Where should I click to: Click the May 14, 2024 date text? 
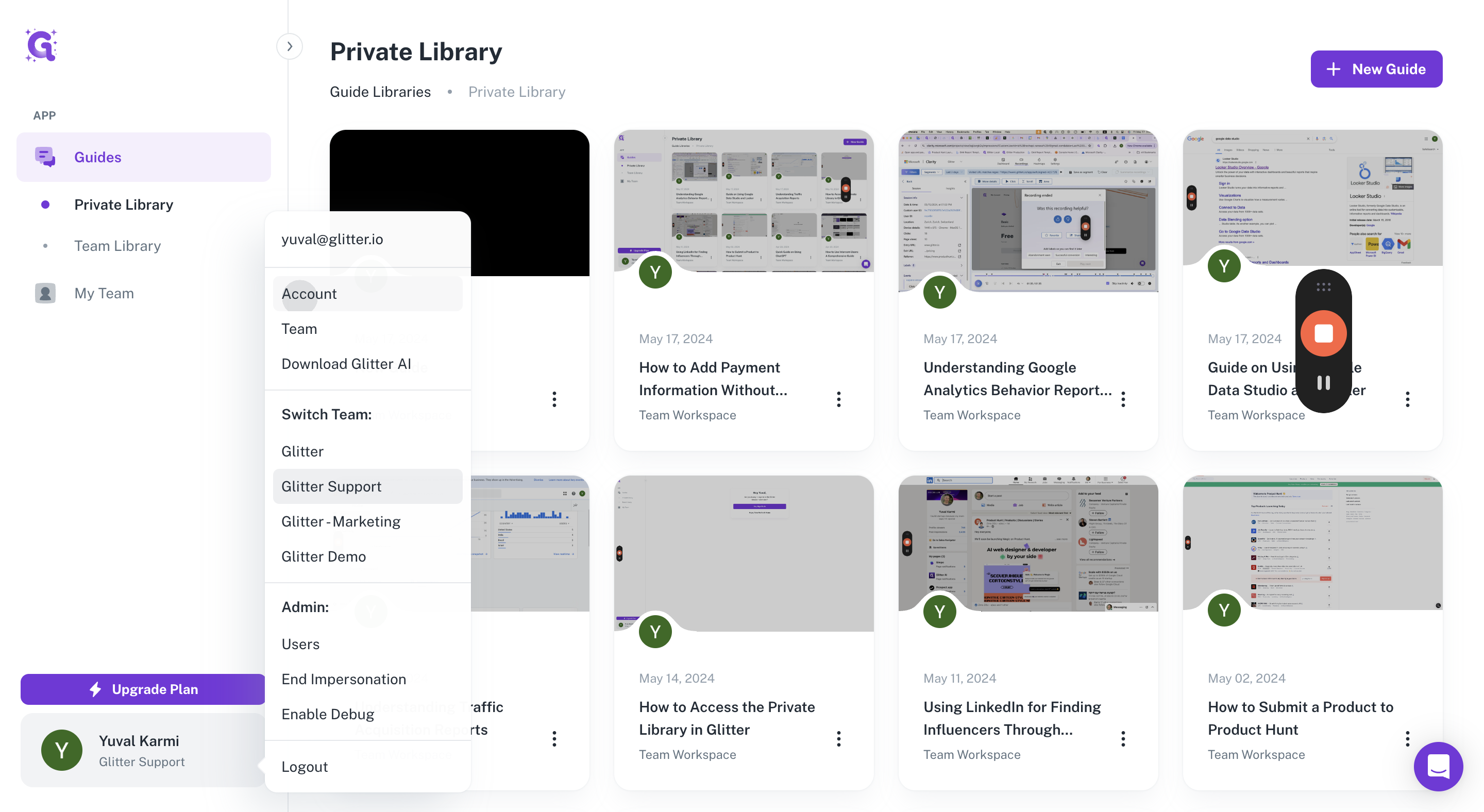coord(677,678)
